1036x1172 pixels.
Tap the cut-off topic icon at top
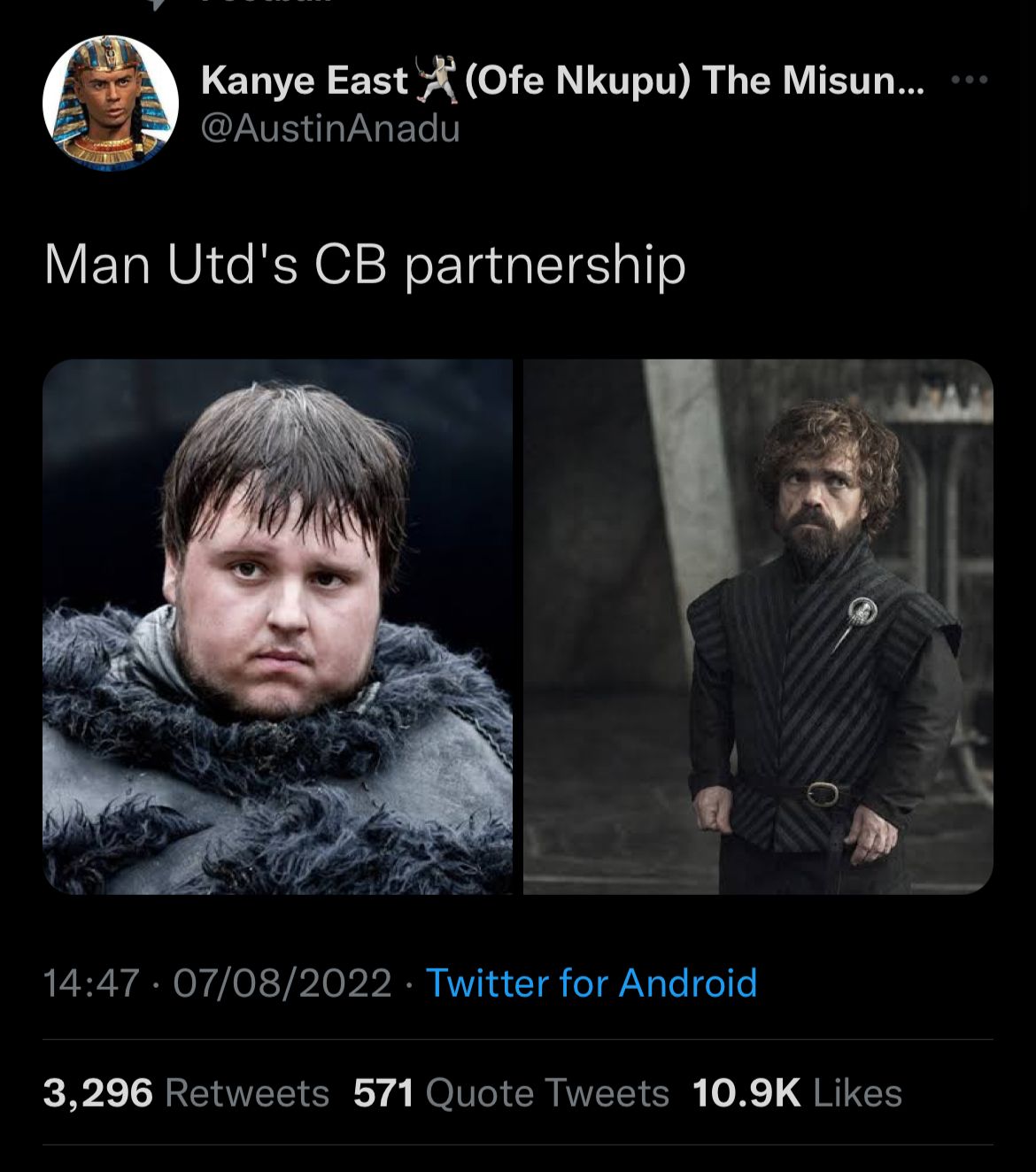[x=157, y=4]
